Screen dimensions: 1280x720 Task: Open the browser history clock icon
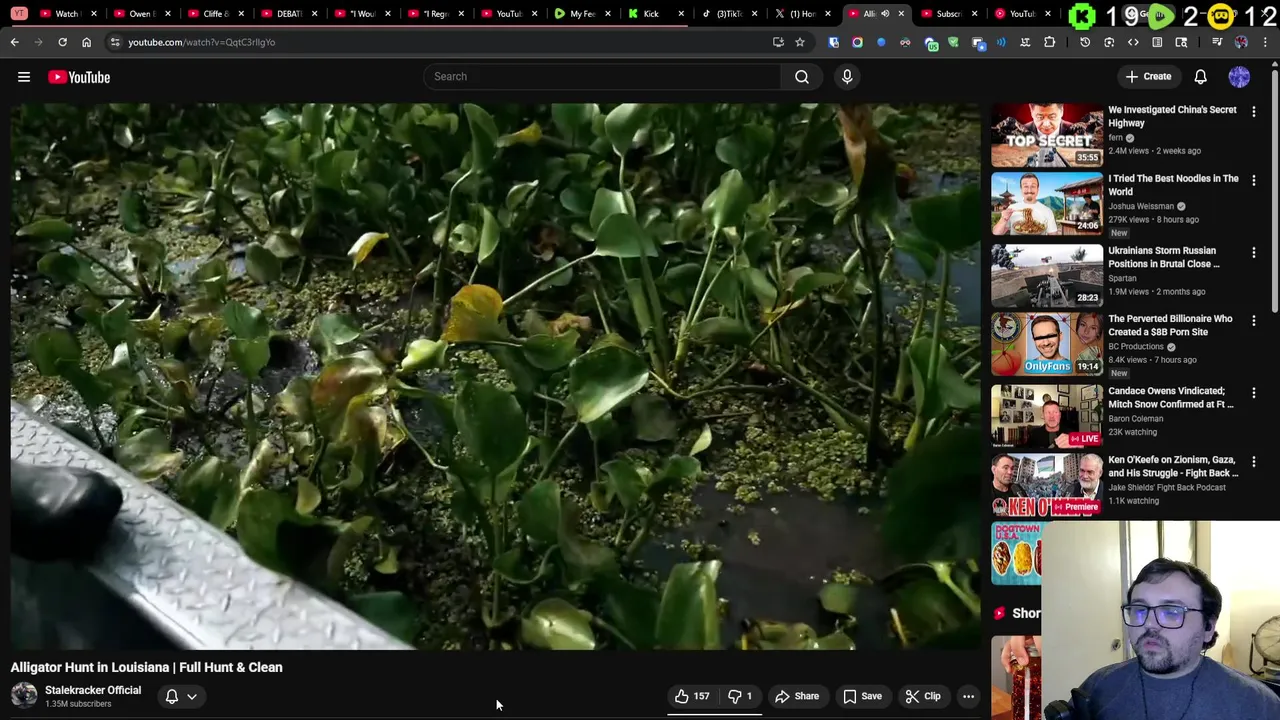(x=1085, y=42)
